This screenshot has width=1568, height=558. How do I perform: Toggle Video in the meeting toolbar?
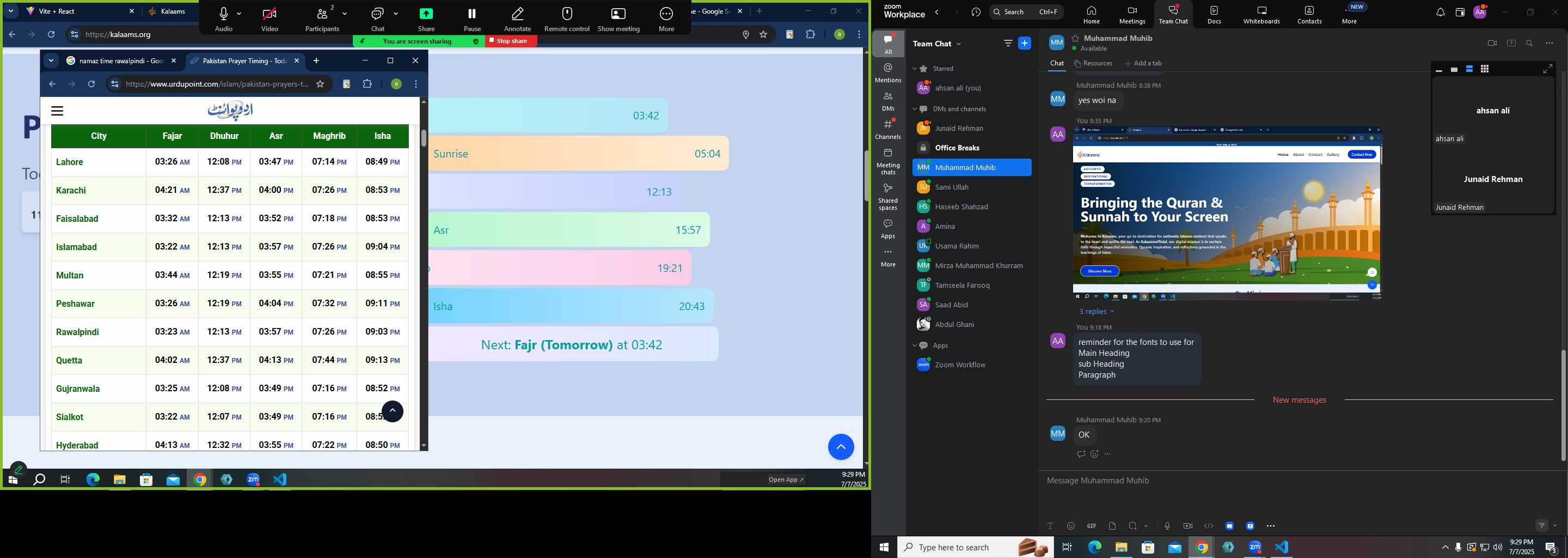coord(269,19)
